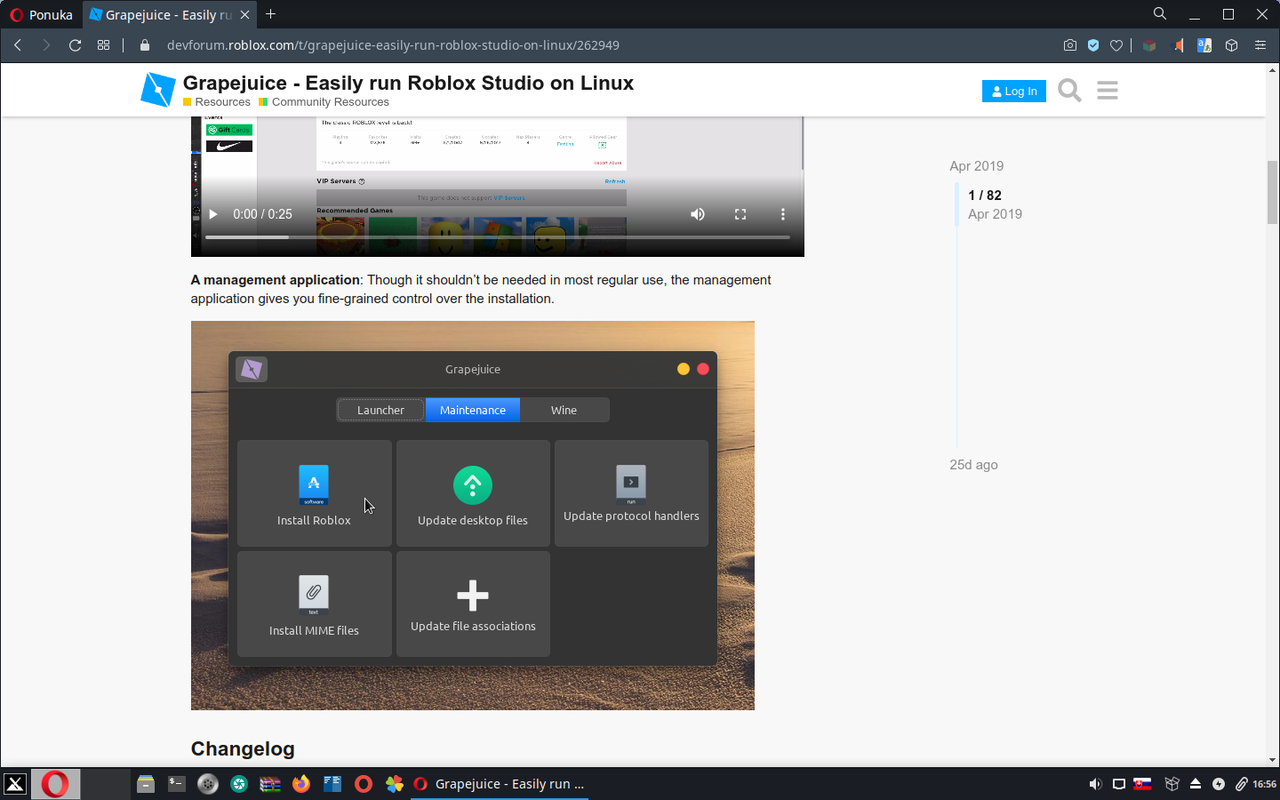
Task: Click Launcher tab in Grapejuice screenshot
Action: 381,410
